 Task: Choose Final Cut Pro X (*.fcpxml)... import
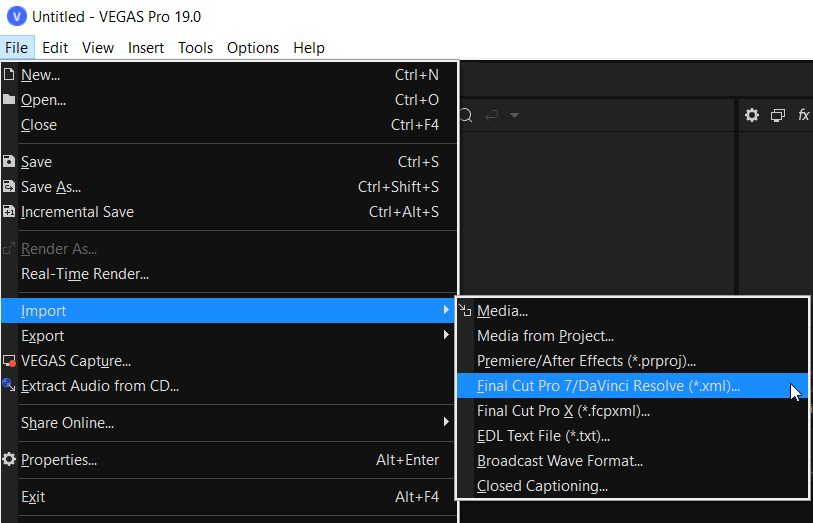tap(633, 411)
